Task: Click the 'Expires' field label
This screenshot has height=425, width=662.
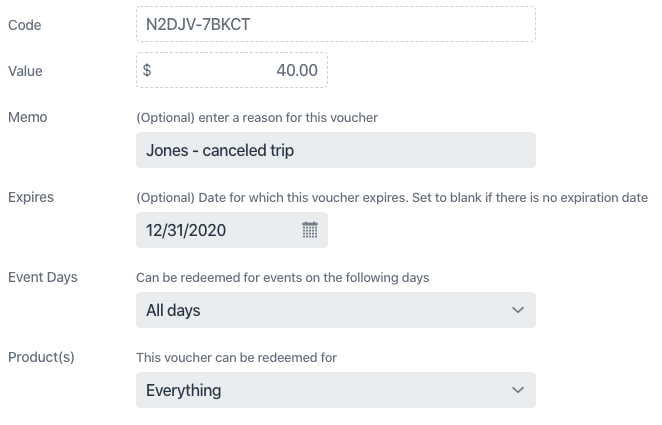Action: (31, 197)
